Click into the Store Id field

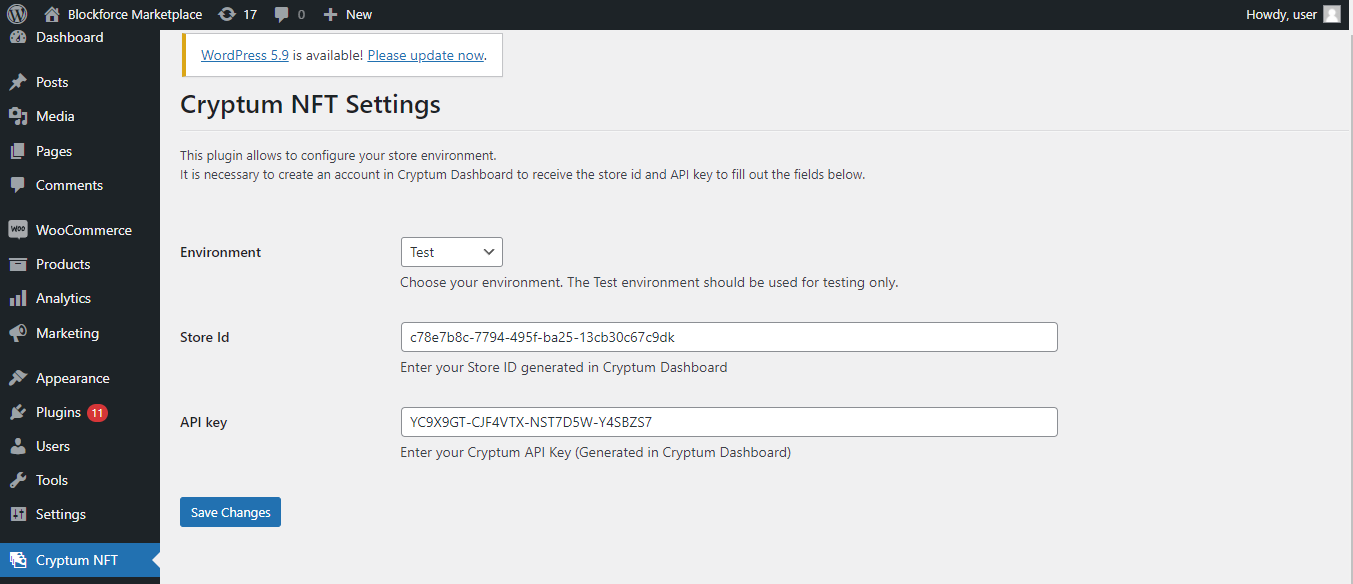(728, 337)
